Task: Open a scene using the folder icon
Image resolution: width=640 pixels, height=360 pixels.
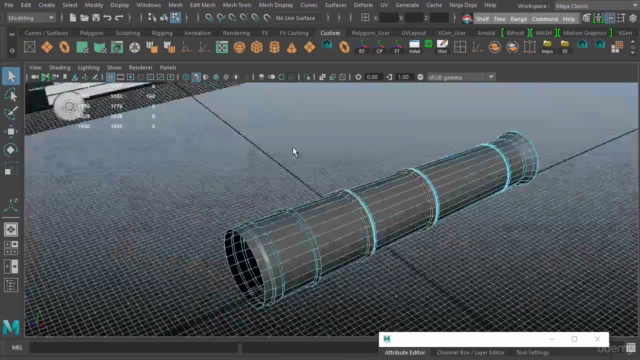Action: point(84,18)
